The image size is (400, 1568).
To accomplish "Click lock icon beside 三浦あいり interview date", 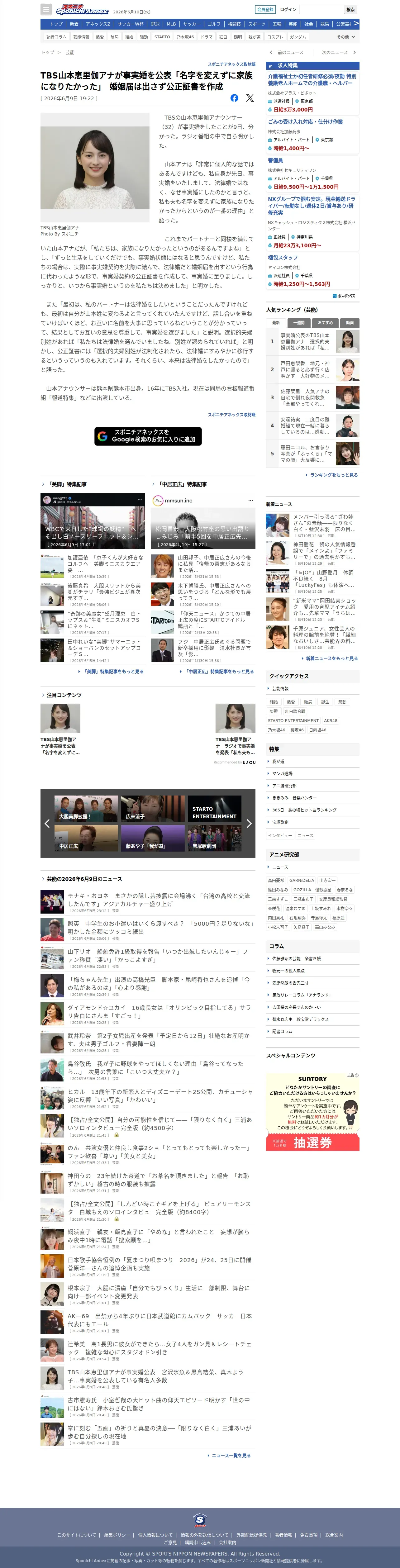I will click(116, 1135).
